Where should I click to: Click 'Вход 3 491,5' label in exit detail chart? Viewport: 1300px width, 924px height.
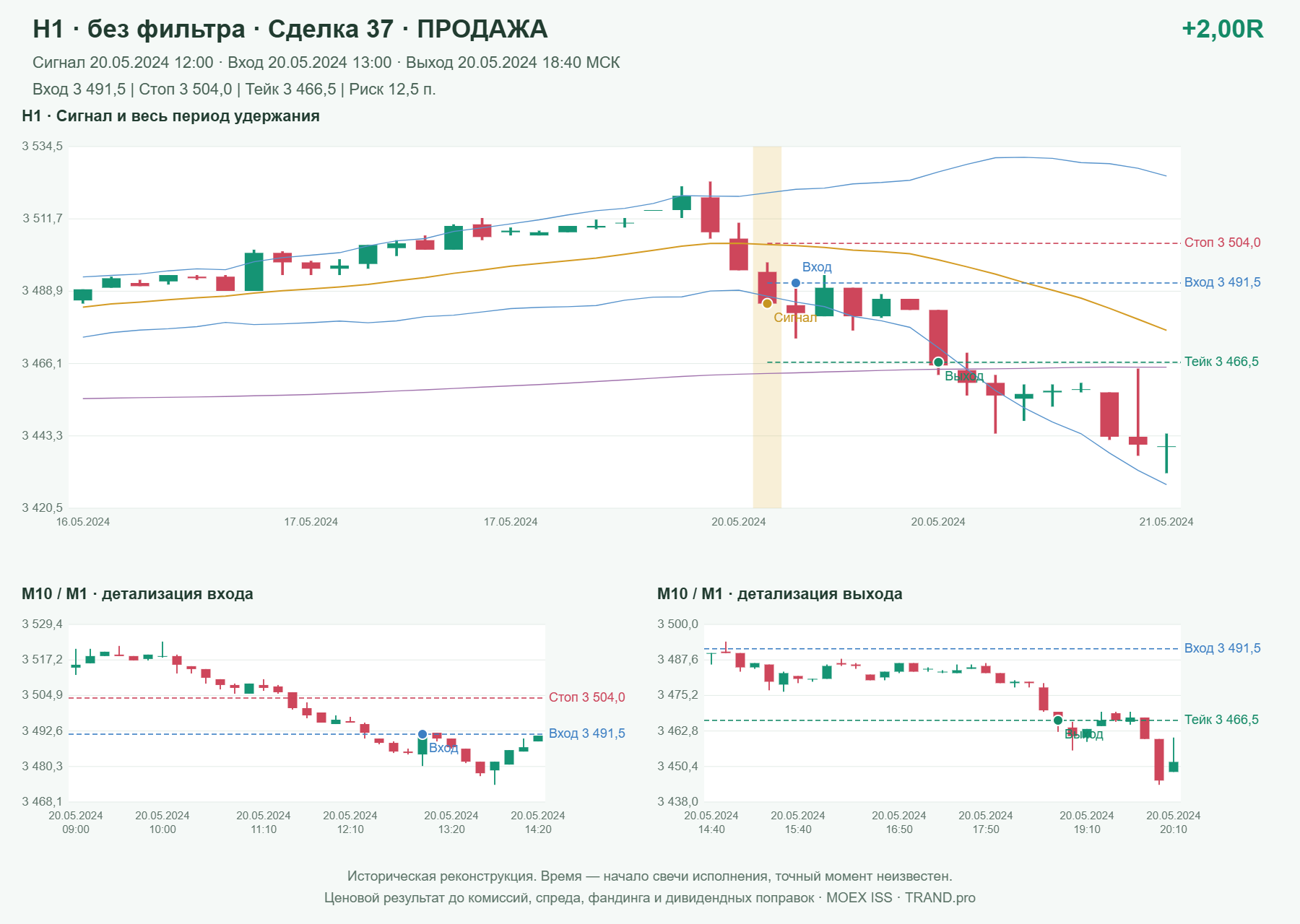(x=1223, y=648)
